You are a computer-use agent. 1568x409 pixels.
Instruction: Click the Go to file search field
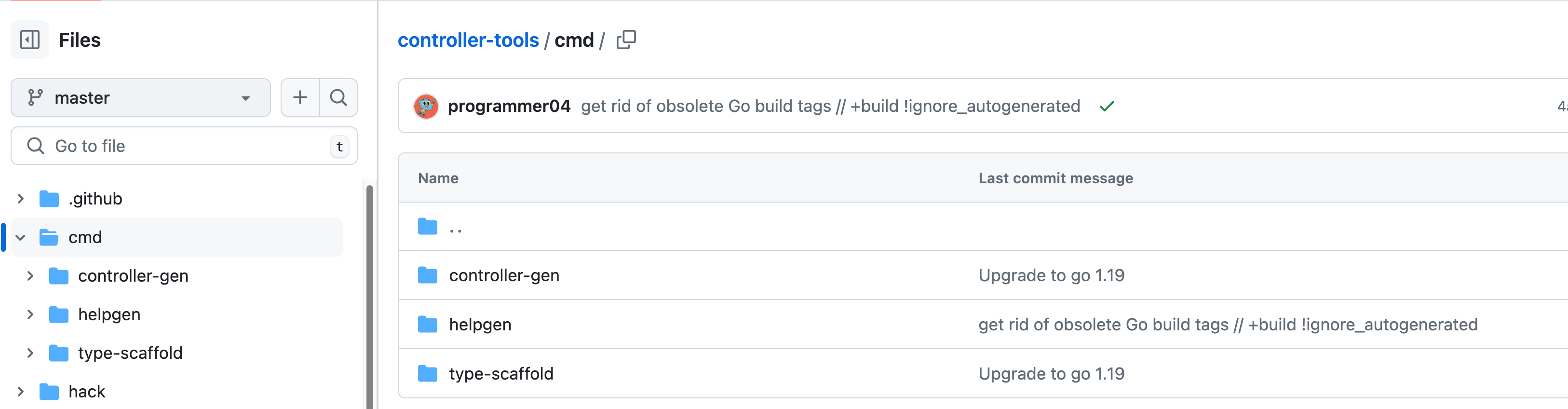[183, 146]
